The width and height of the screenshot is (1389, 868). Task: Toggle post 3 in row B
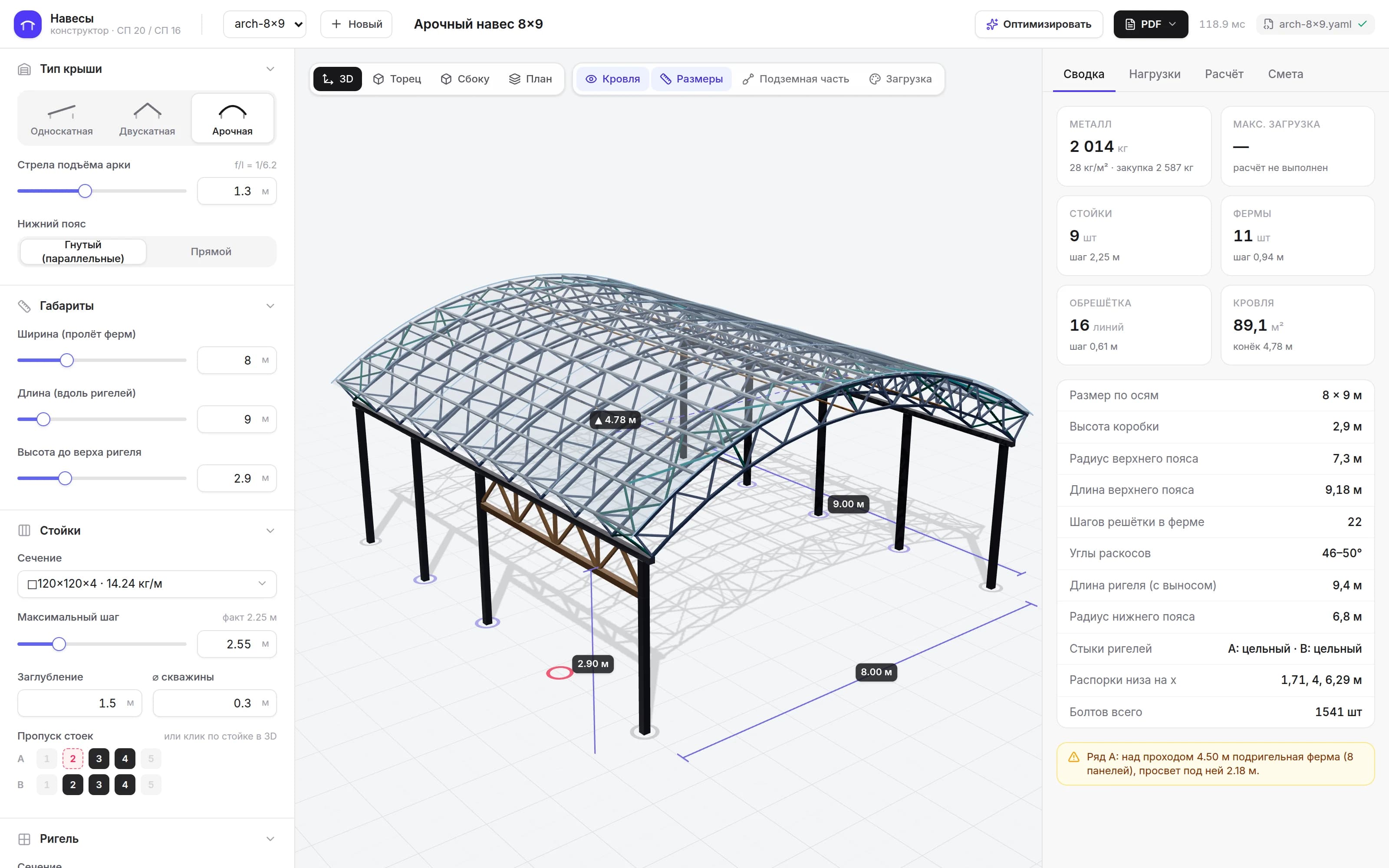coord(99,785)
